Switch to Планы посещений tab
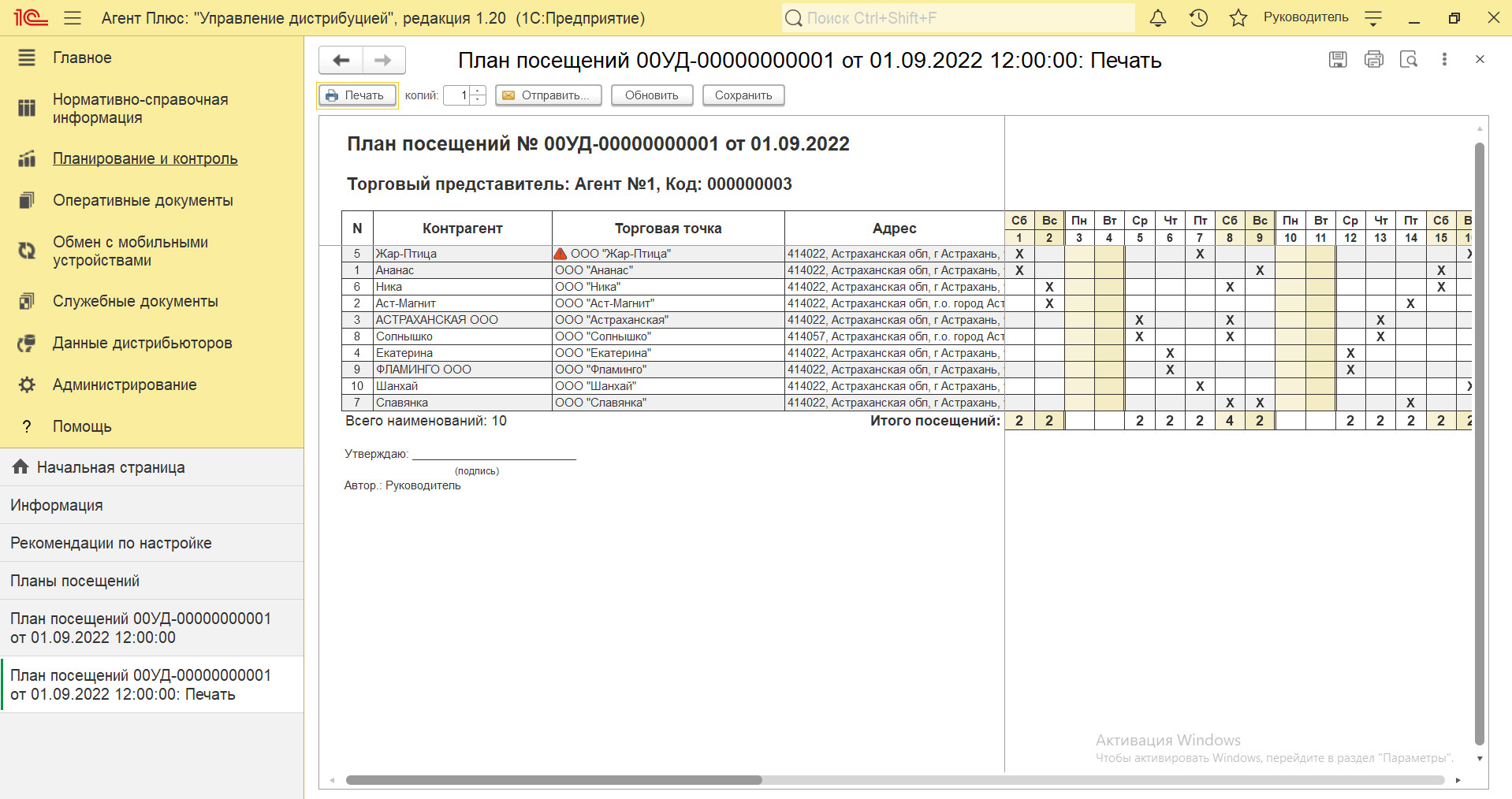This screenshot has width=1512, height=799. coord(151,581)
